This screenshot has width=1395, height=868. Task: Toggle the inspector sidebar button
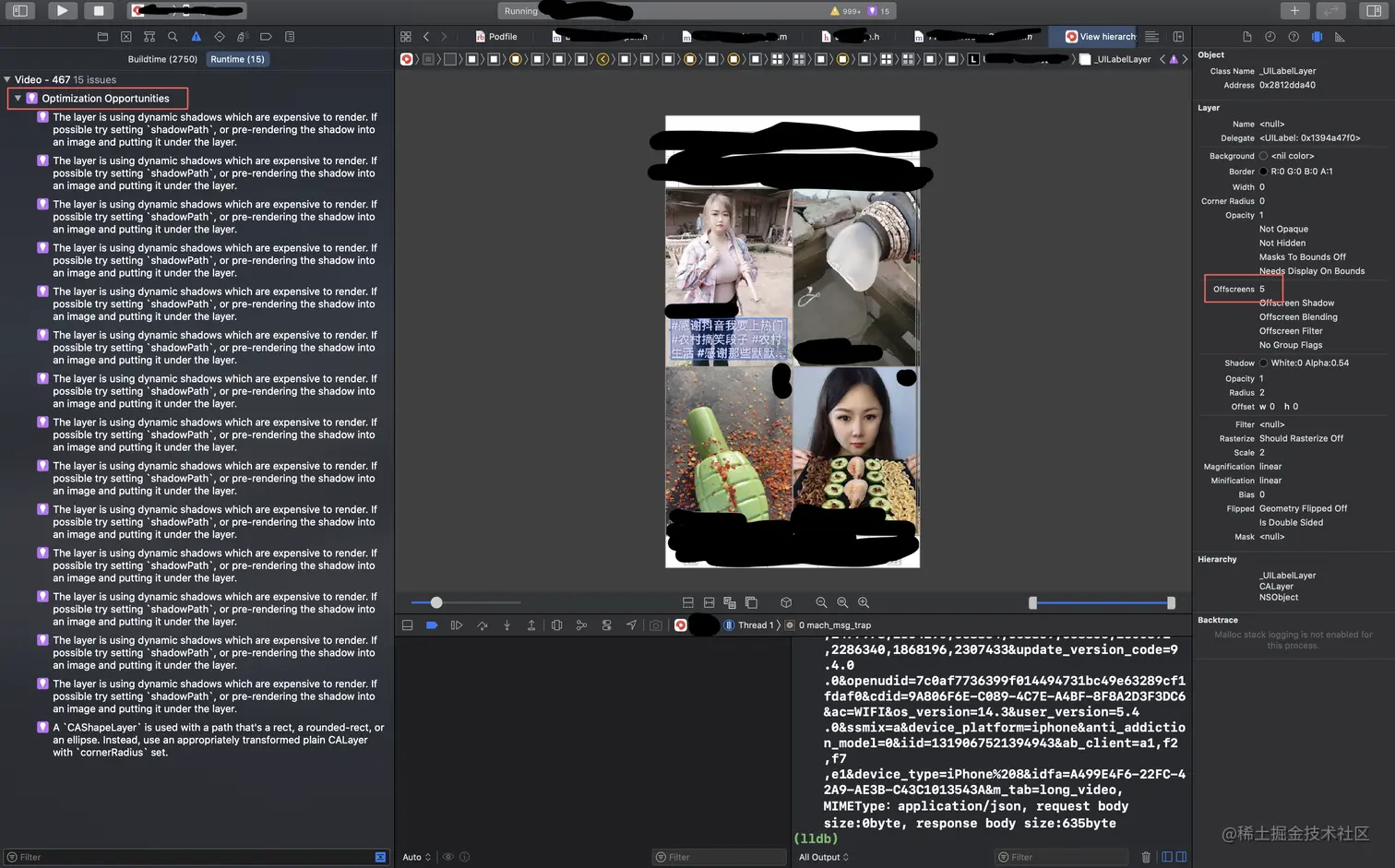[x=1374, y=11]
